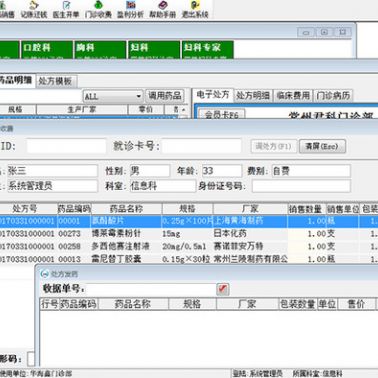378x378 pixels.
Task: Click the 会员卡F6 button
Action: [222, 115]
